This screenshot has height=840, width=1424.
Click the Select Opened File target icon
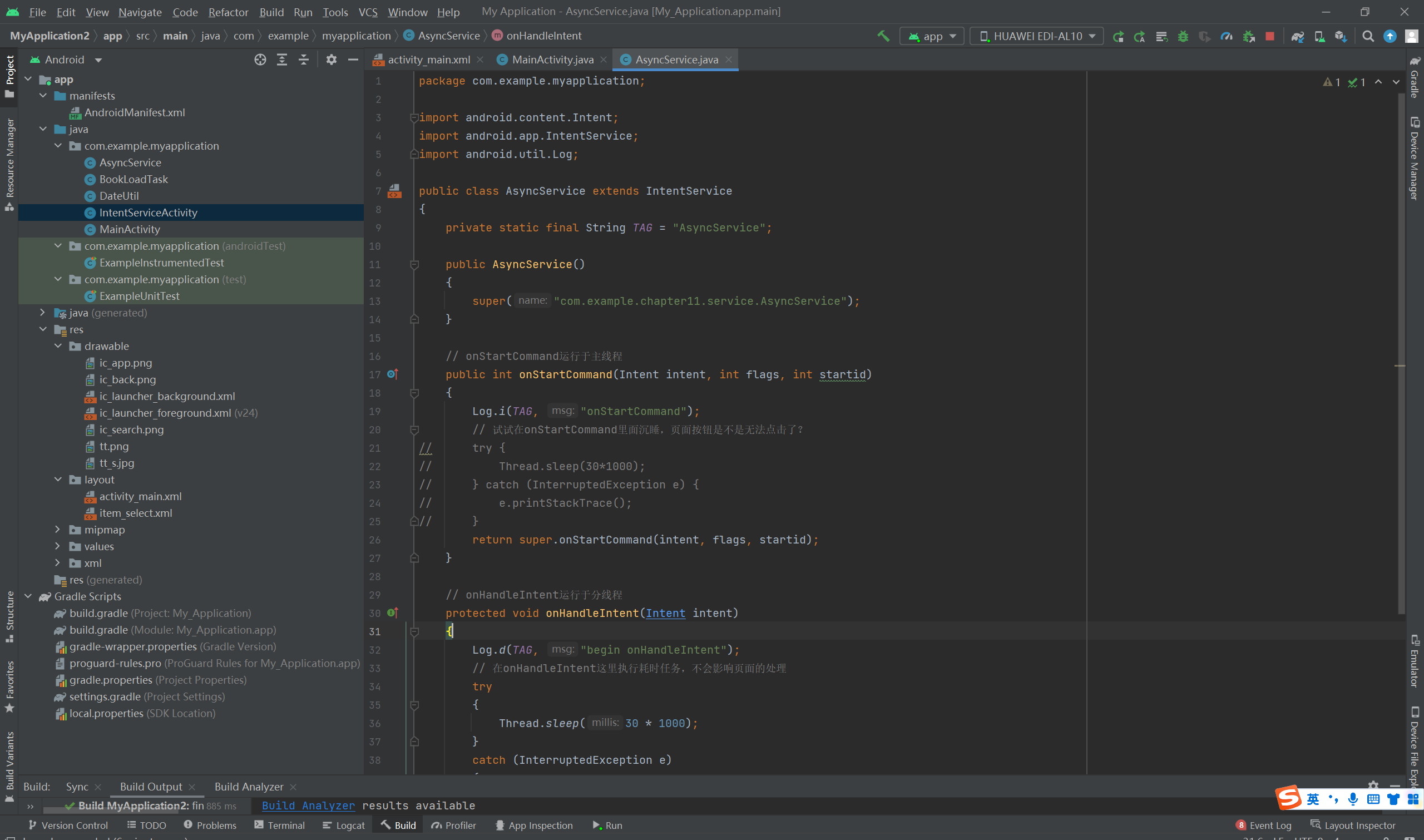260,60
